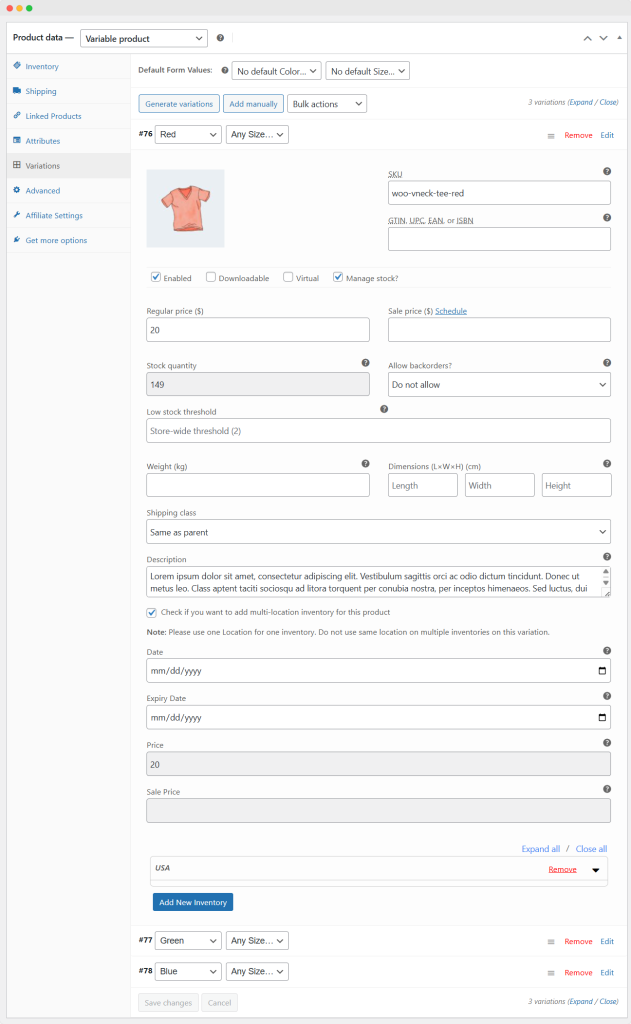Click the Generate variations button
This screenshot has width=631, height=1024.
[179, 104]
